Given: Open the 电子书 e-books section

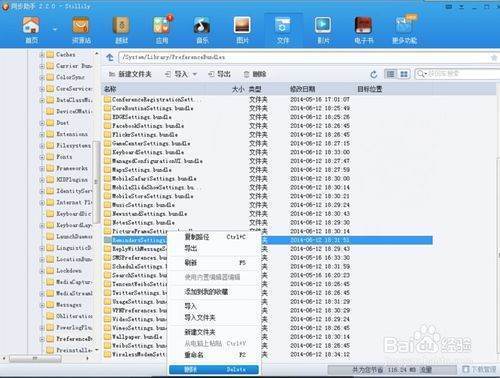Looking at the screenshot, I should (x=363, y=30).
